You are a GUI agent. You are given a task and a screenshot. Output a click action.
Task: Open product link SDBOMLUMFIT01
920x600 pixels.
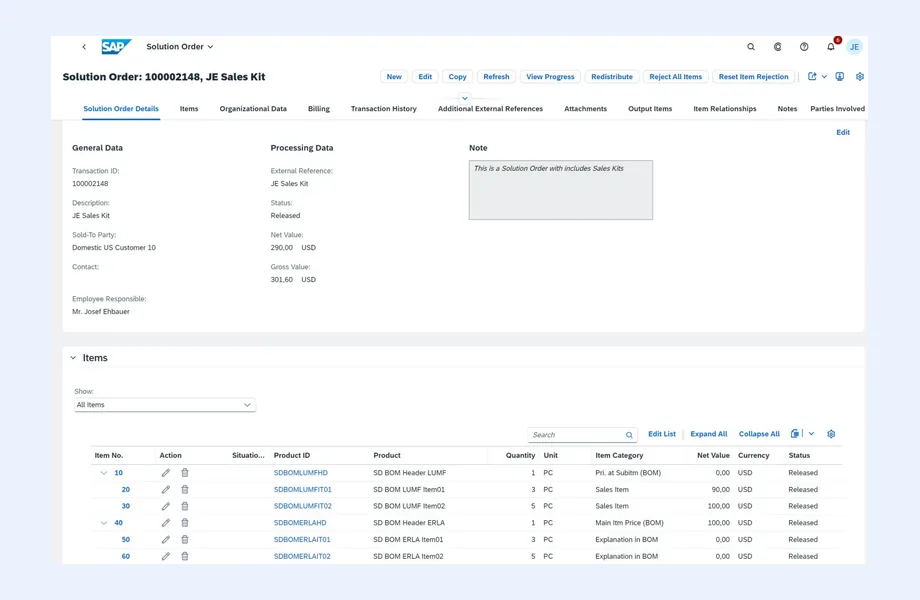point(303,489)
